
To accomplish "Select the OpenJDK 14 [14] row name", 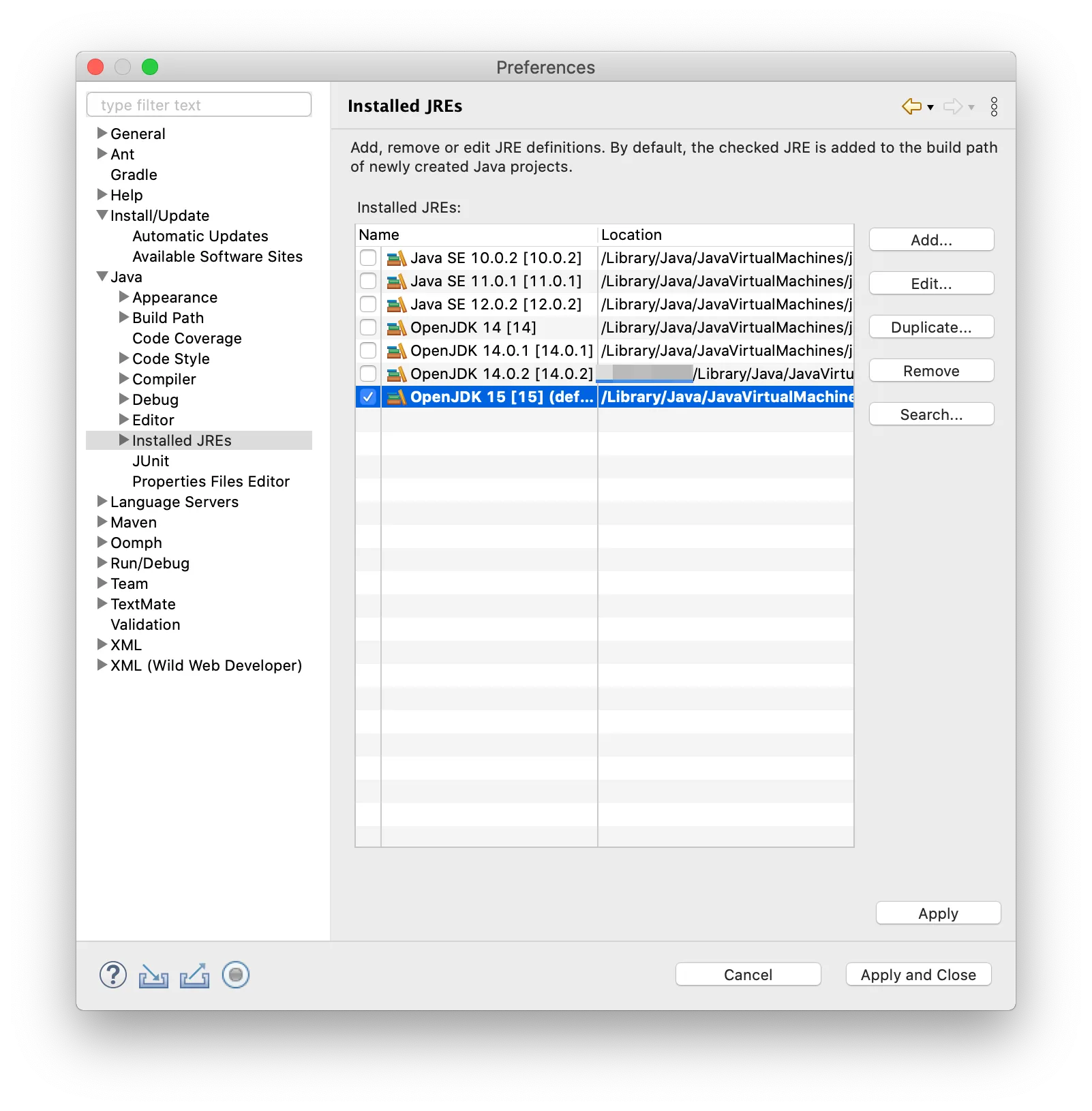I will [x=473, y=328].
